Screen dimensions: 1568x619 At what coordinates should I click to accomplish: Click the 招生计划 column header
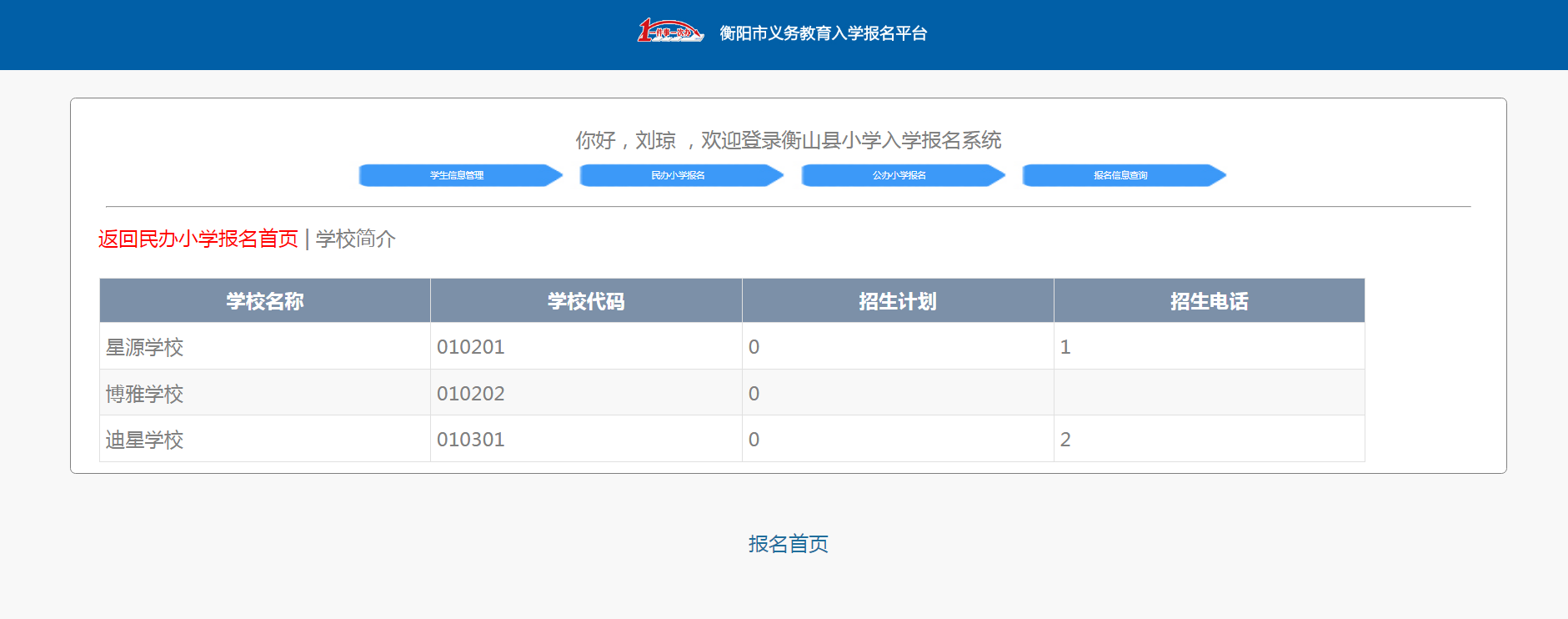pyautogui.click(x=898, y=301)
